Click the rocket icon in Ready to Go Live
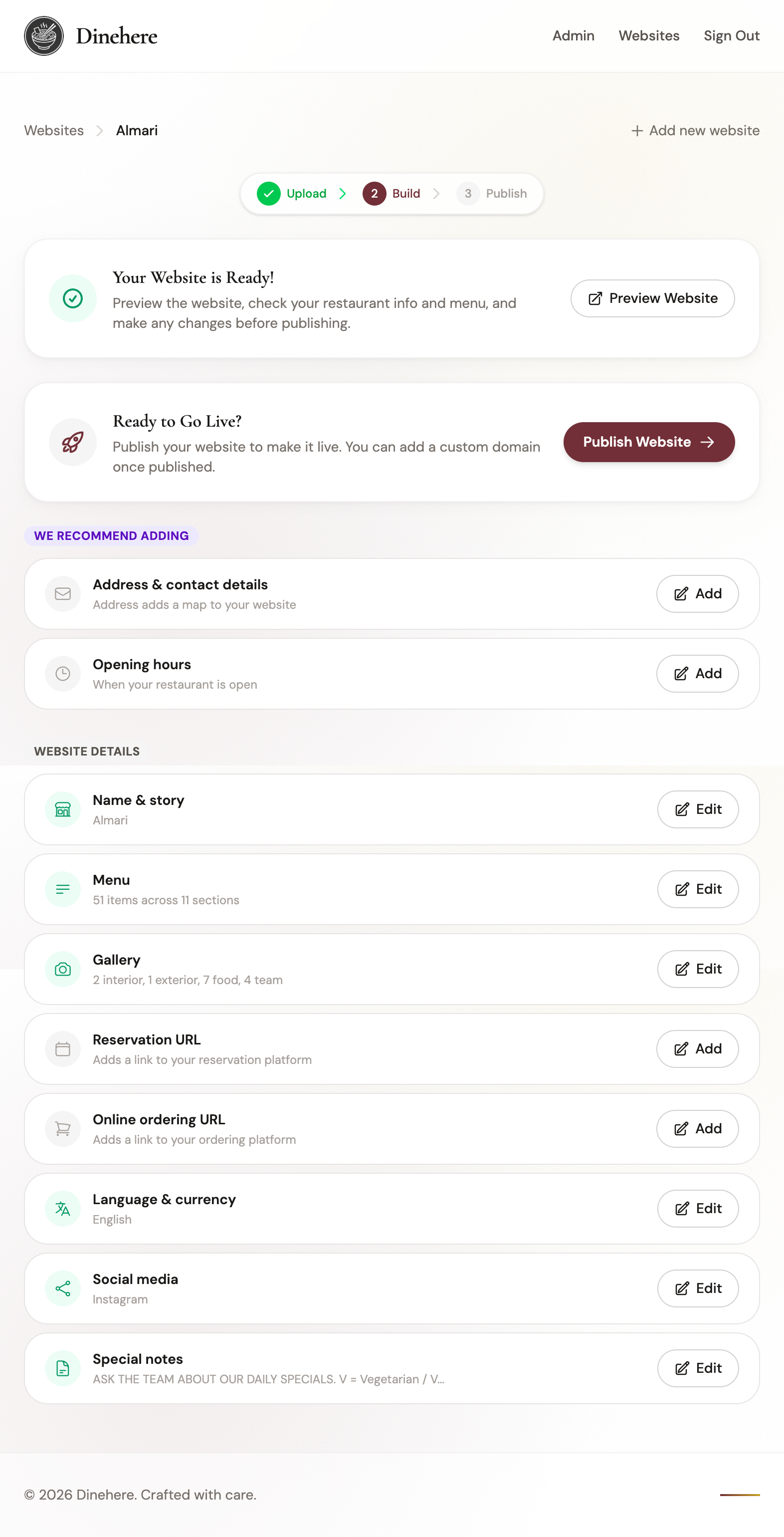Screen dimensions: 784x1537 (72, 442)
